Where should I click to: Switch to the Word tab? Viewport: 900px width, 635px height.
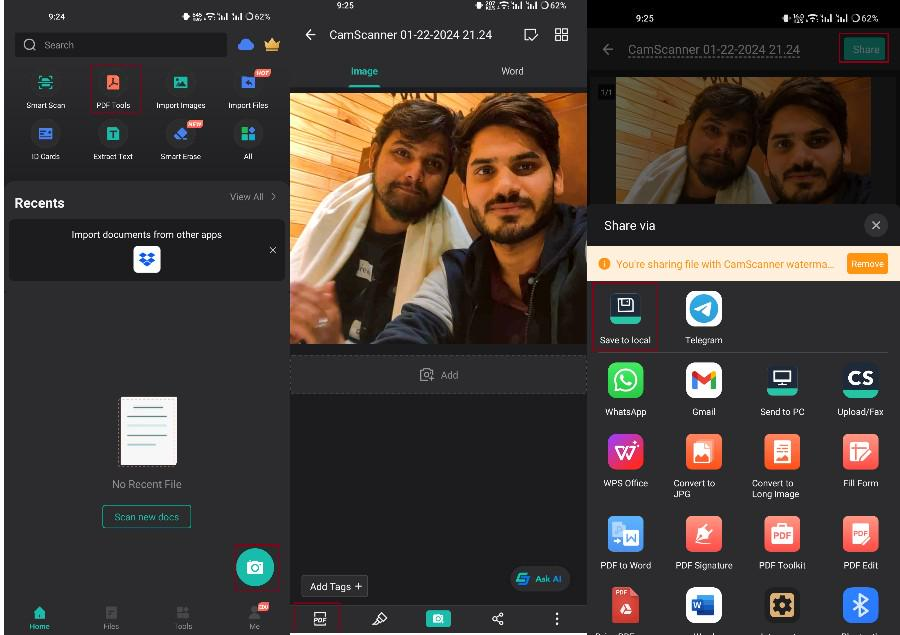click(x=512, y=71)
